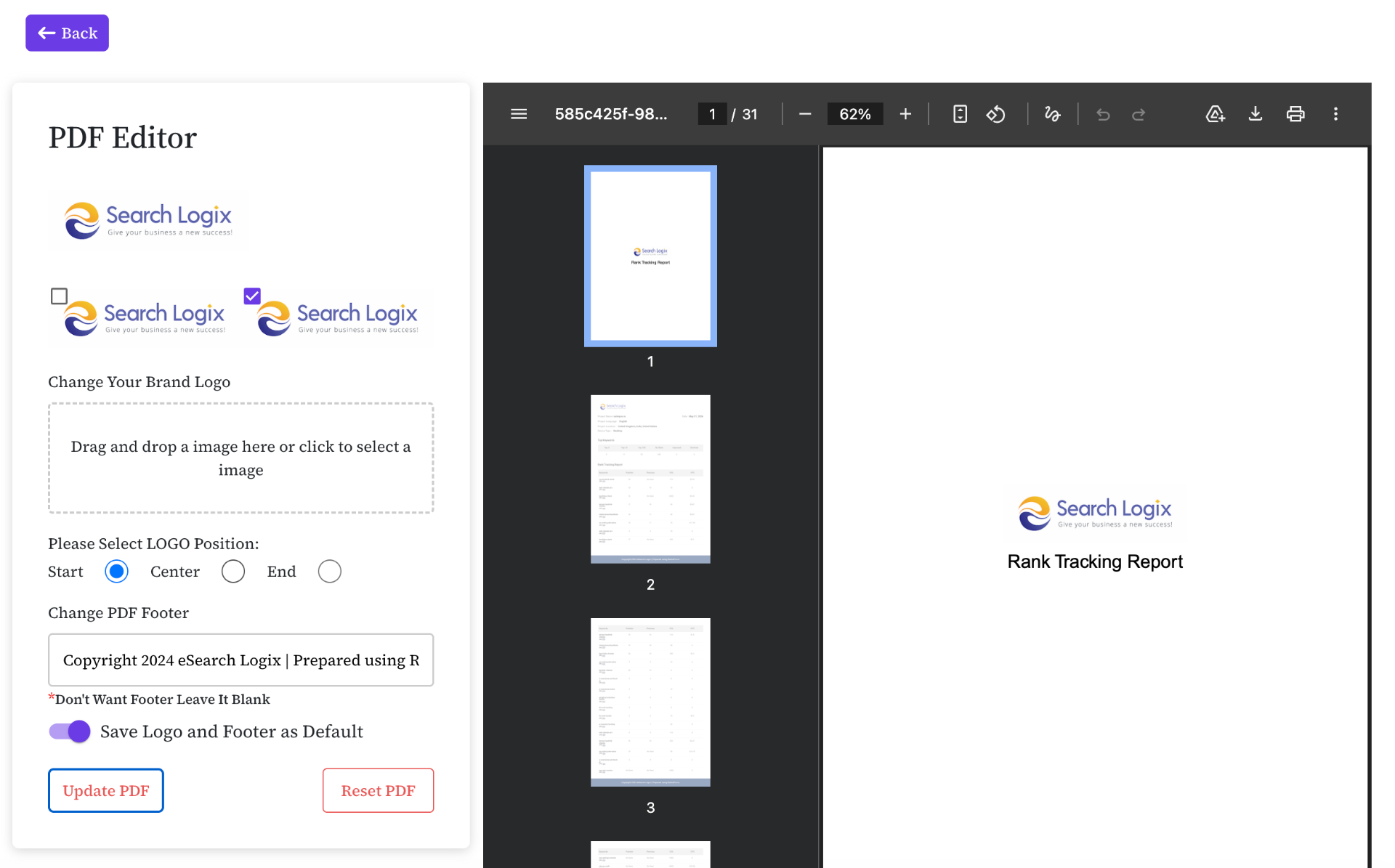This screenshot has width=1395, height=868.
Task: Go back with the Back button
Action: click(67, 33)
